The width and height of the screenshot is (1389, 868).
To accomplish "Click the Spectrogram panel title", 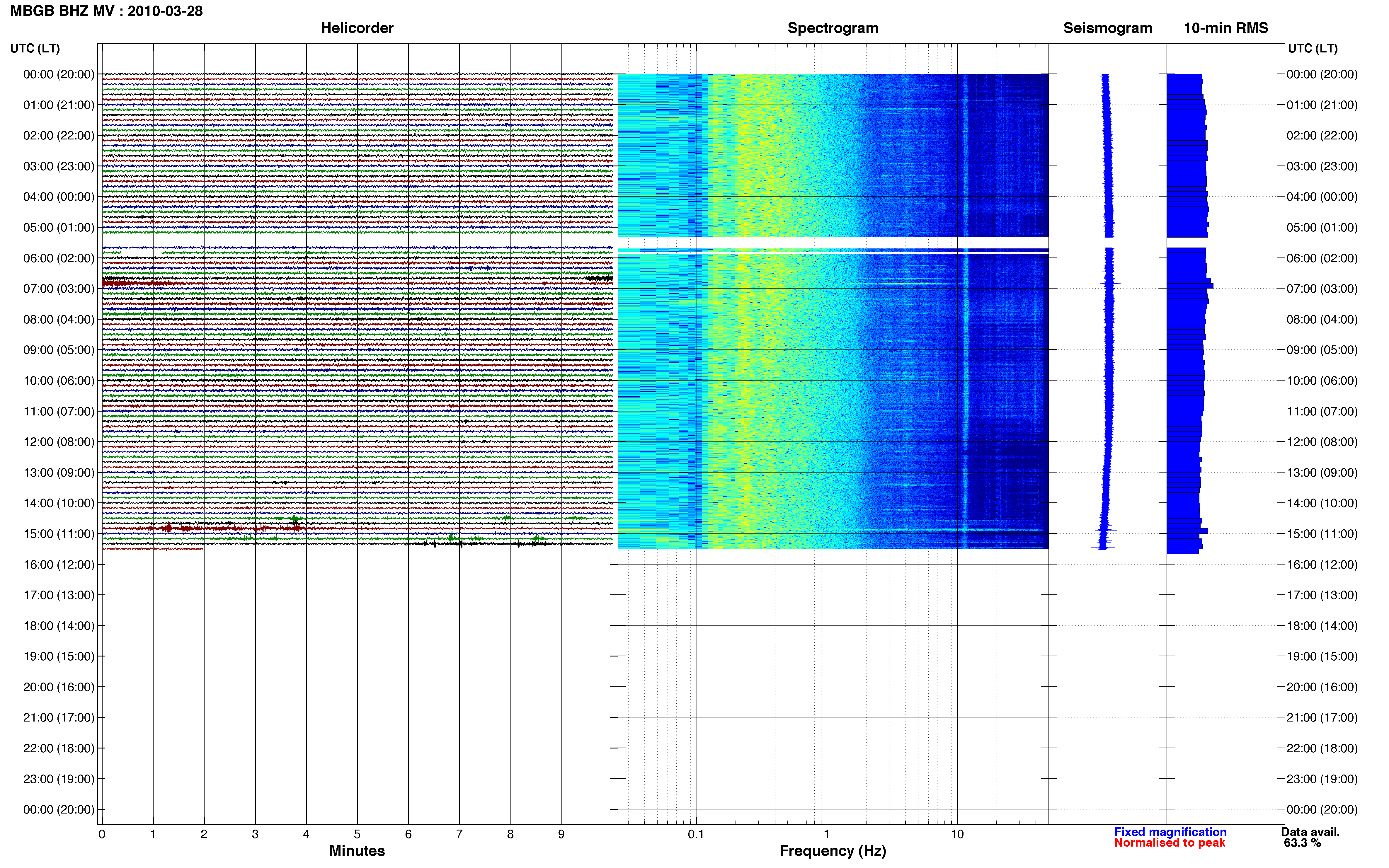I will click(833, 28).
